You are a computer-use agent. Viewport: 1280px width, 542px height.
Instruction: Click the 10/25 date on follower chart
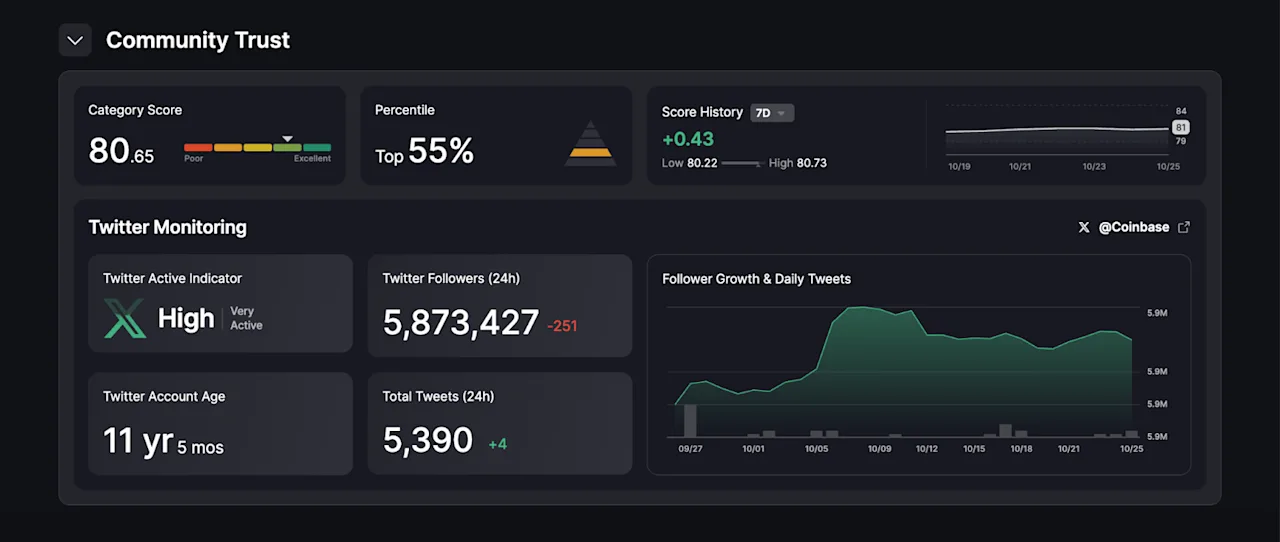(1131, 449)
